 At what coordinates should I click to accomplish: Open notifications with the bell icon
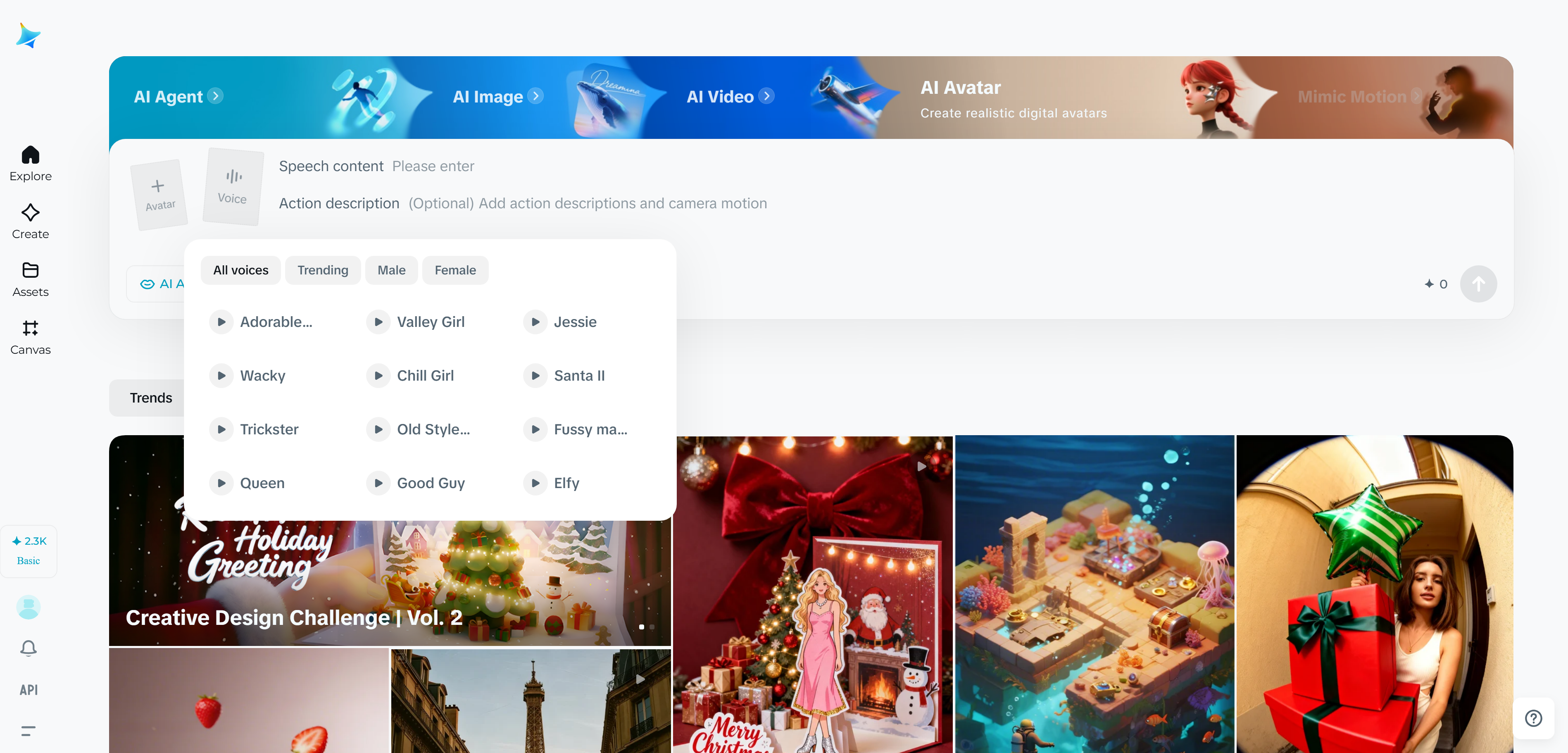click(x=28, y=648)
